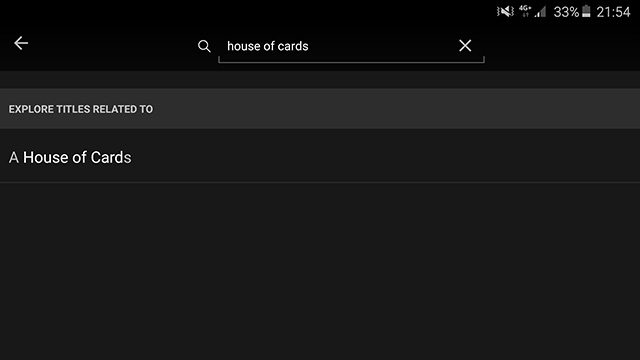Tap the 33% battery percentage text

566,12
